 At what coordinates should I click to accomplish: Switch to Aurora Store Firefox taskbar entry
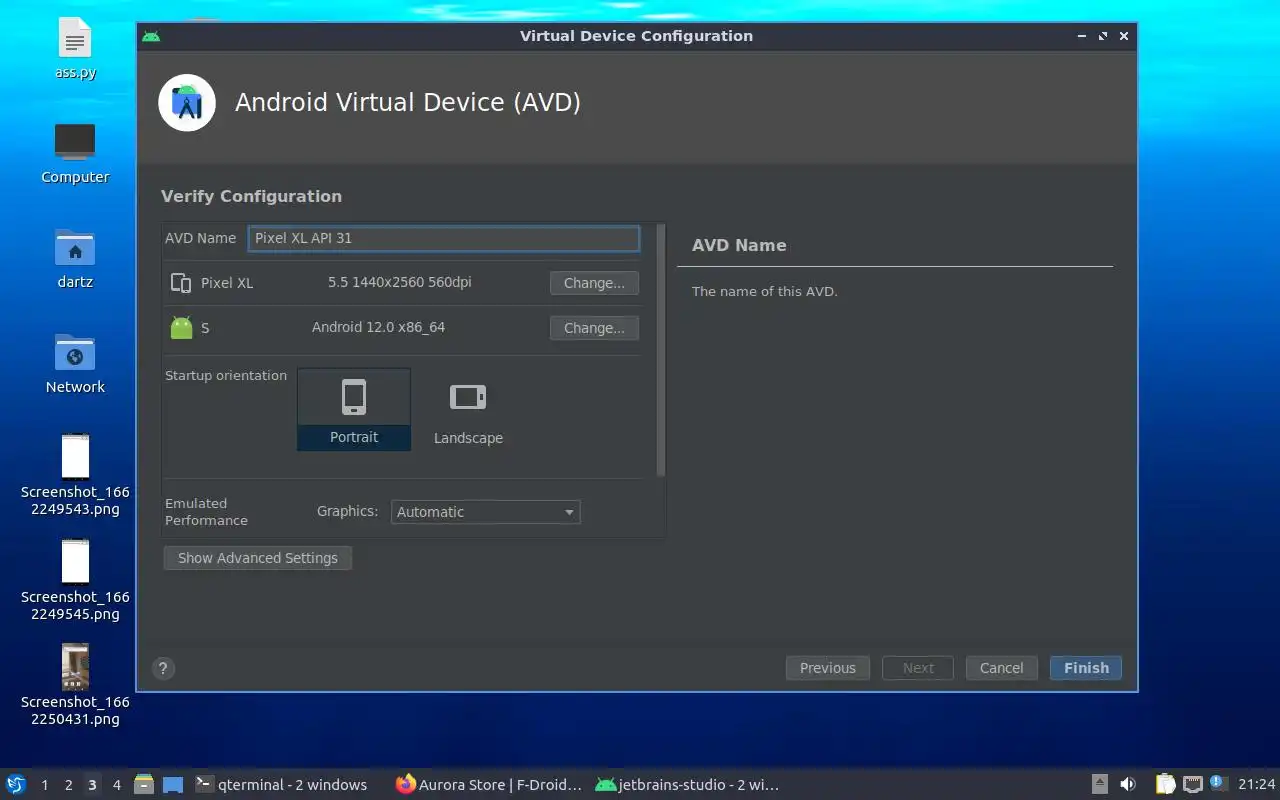pos(489,785)
